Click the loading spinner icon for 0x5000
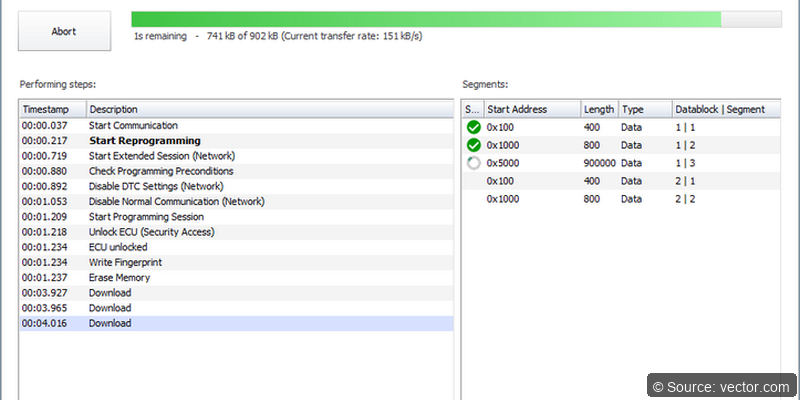This screenshot has width=800, height=400. [x=473, y=163]
